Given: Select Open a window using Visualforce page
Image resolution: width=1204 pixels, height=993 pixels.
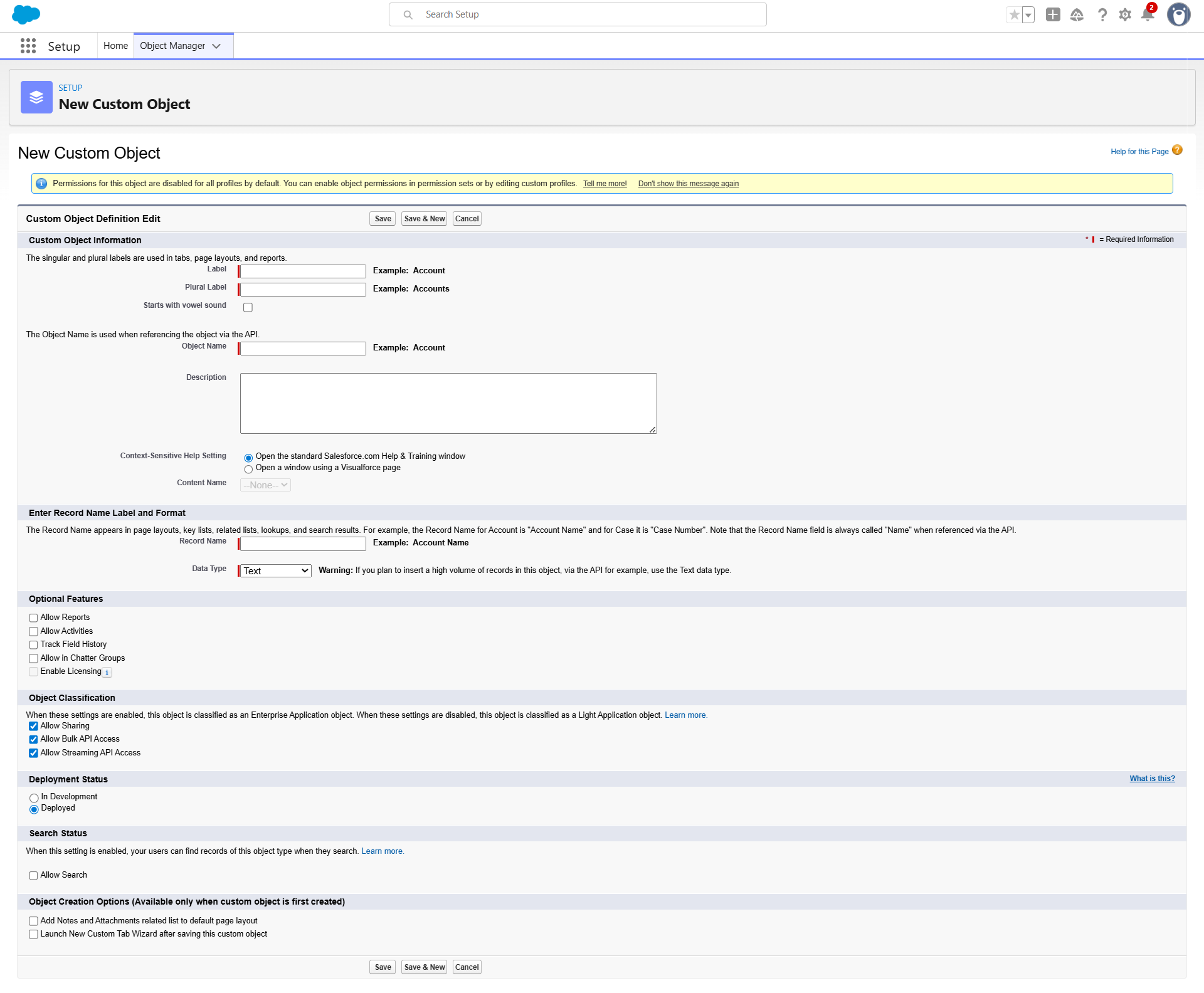Looking at the screenshot, I should coord(248,469).
